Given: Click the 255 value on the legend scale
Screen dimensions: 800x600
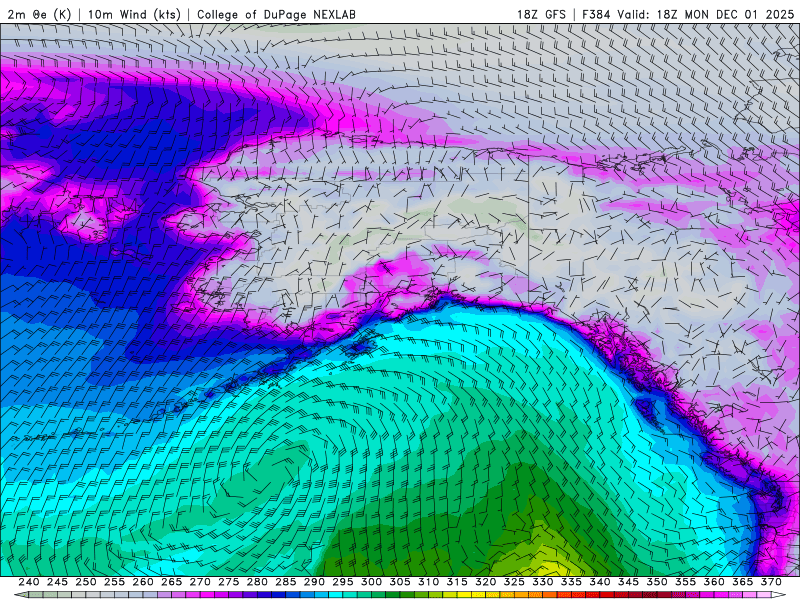Looking at the screenshot, I should [x=114, y=582].
